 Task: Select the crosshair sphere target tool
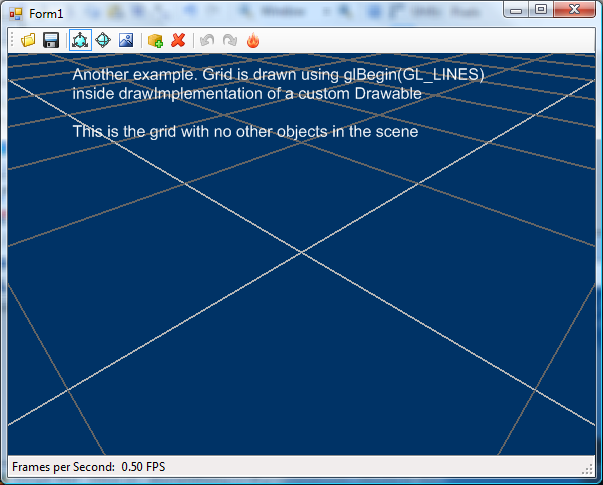(102, 40)
